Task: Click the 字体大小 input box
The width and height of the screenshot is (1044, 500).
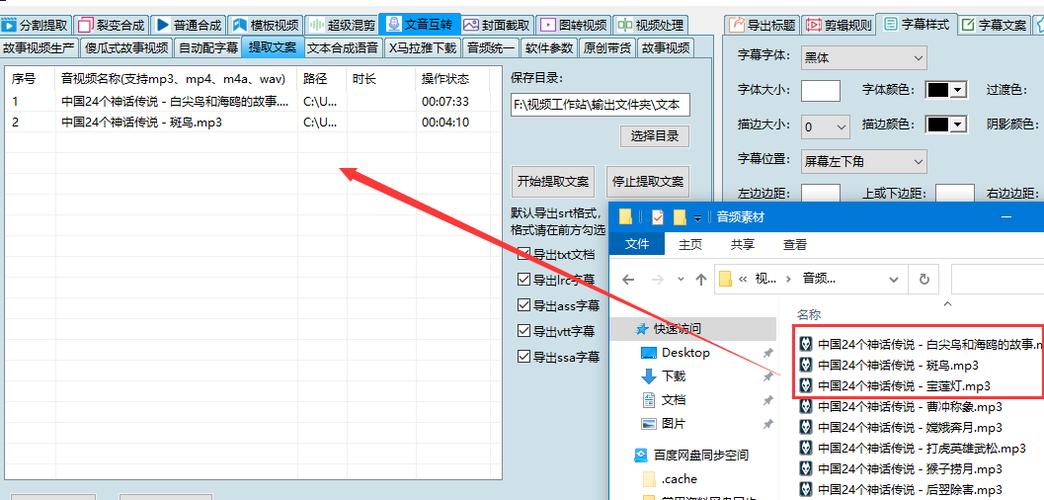Action: click(x=820, y=91)
